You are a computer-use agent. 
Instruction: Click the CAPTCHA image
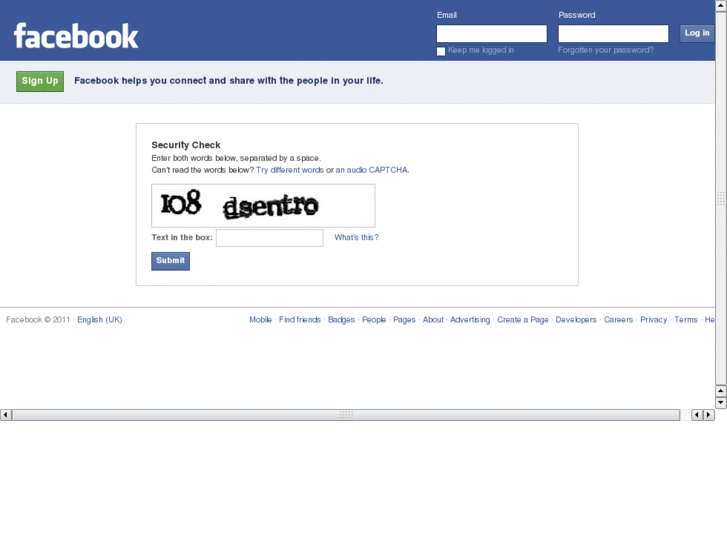pos(263,205)
